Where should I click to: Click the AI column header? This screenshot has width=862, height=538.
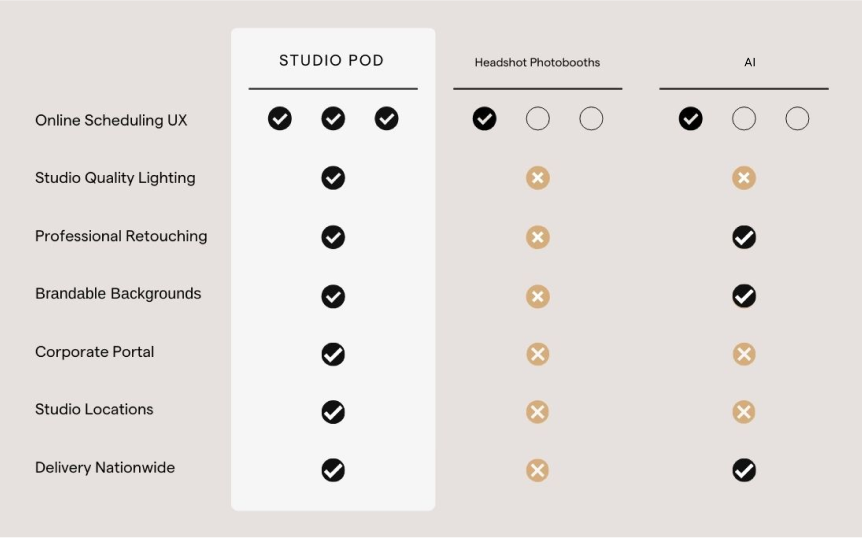tap(749, 62)
